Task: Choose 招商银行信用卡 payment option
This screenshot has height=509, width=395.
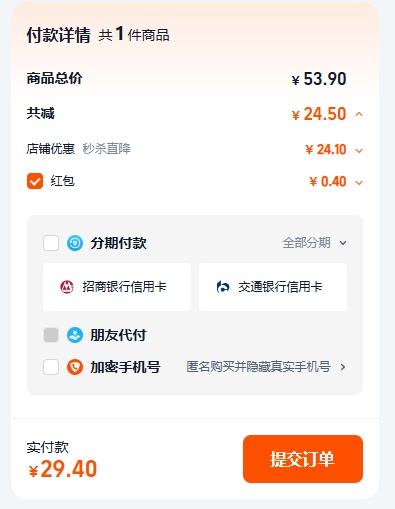Action: 117,287
